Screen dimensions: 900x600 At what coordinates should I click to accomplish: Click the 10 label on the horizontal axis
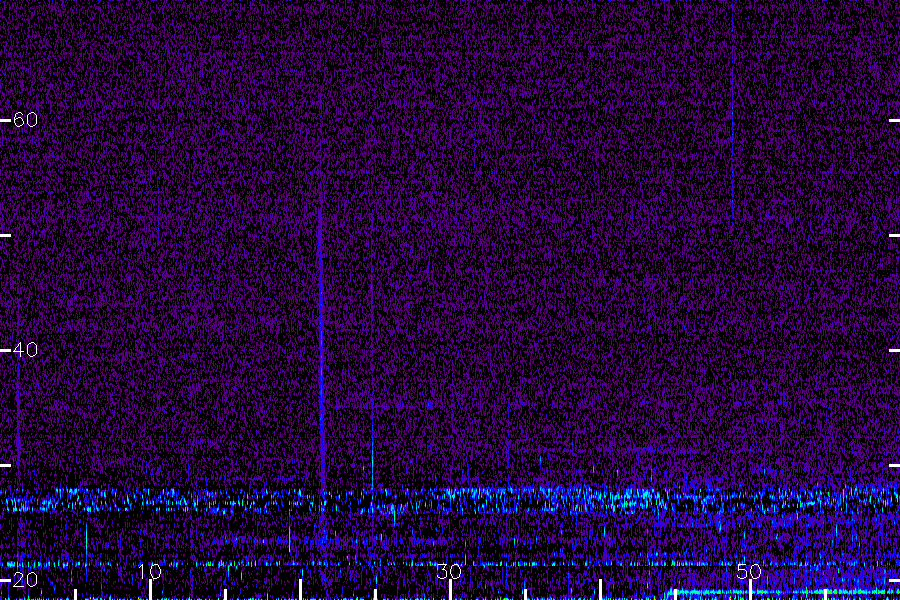coord(150,571)
